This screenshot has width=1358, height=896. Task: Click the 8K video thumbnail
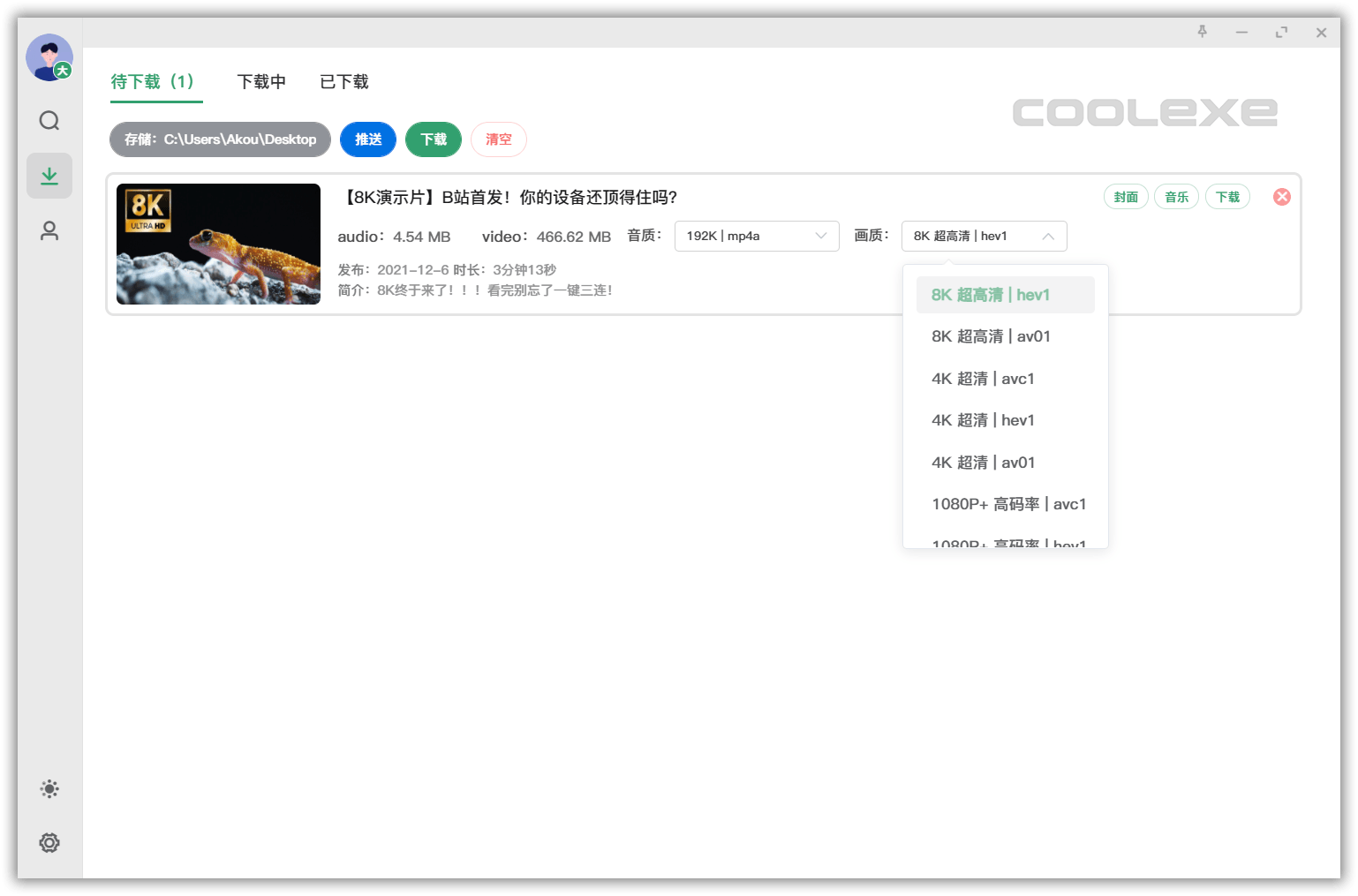[x=218, y=244]
